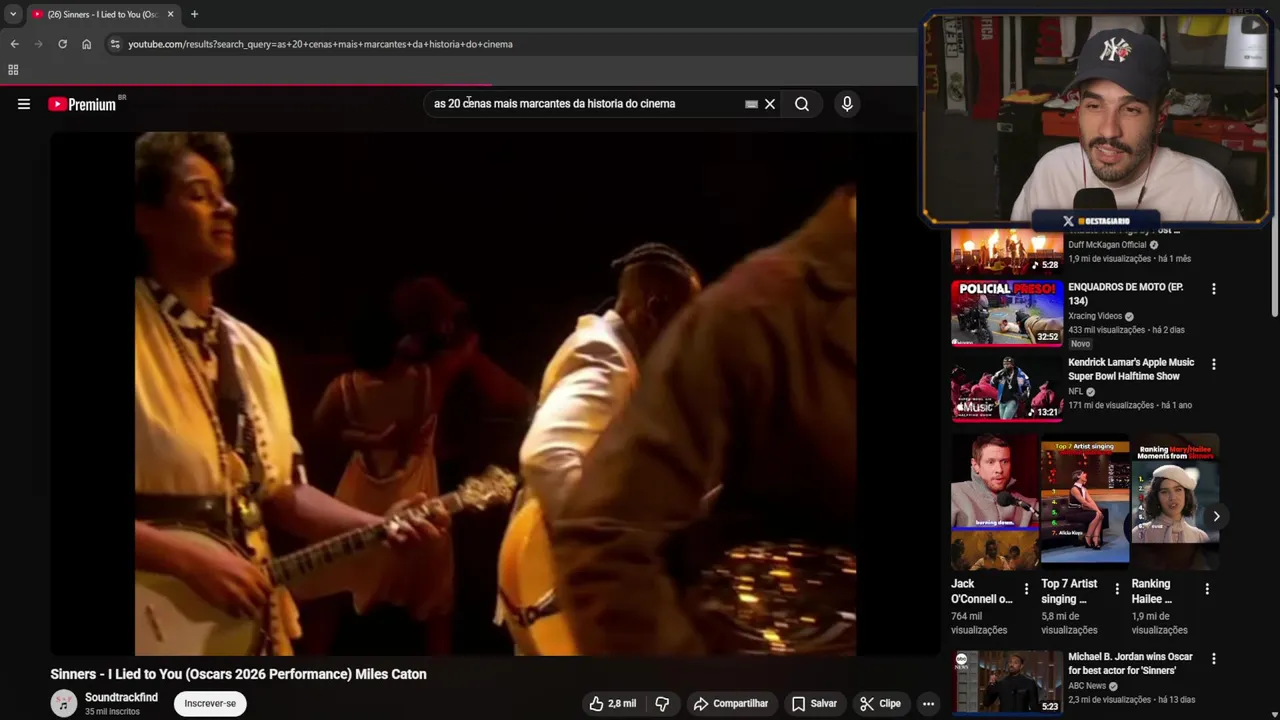Image resolution: width=1280 pixels, height=720 pixels.
Task: Open options menu for Michael B. Jordan video
Action: point(1214,659)
